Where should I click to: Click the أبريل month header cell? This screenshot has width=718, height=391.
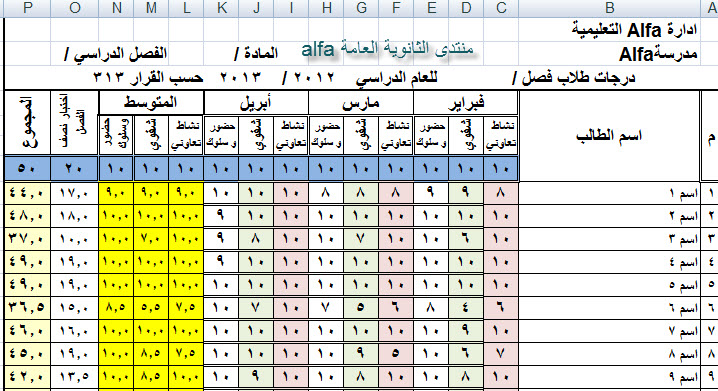tap(256, 103)
